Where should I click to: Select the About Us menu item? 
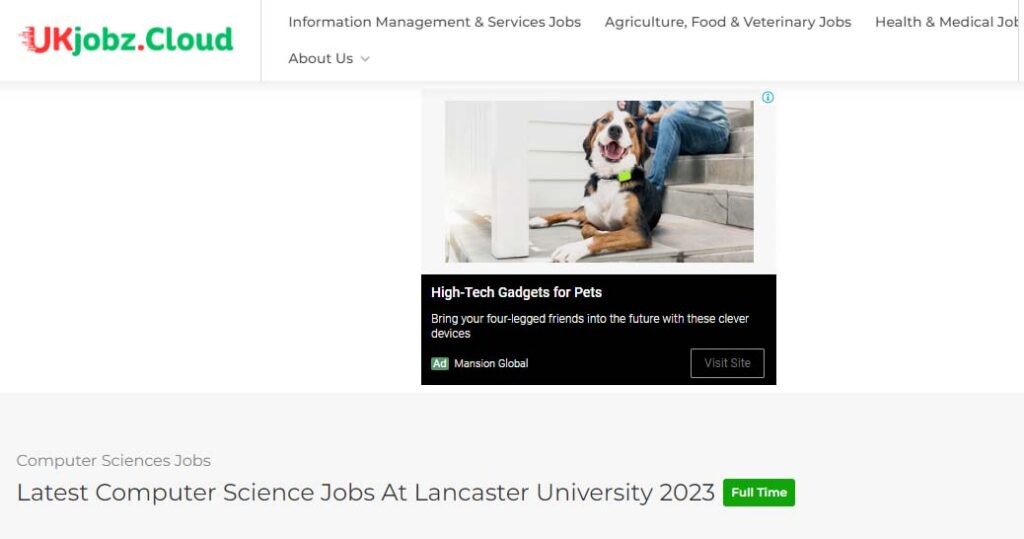click(x=320, y=59)
